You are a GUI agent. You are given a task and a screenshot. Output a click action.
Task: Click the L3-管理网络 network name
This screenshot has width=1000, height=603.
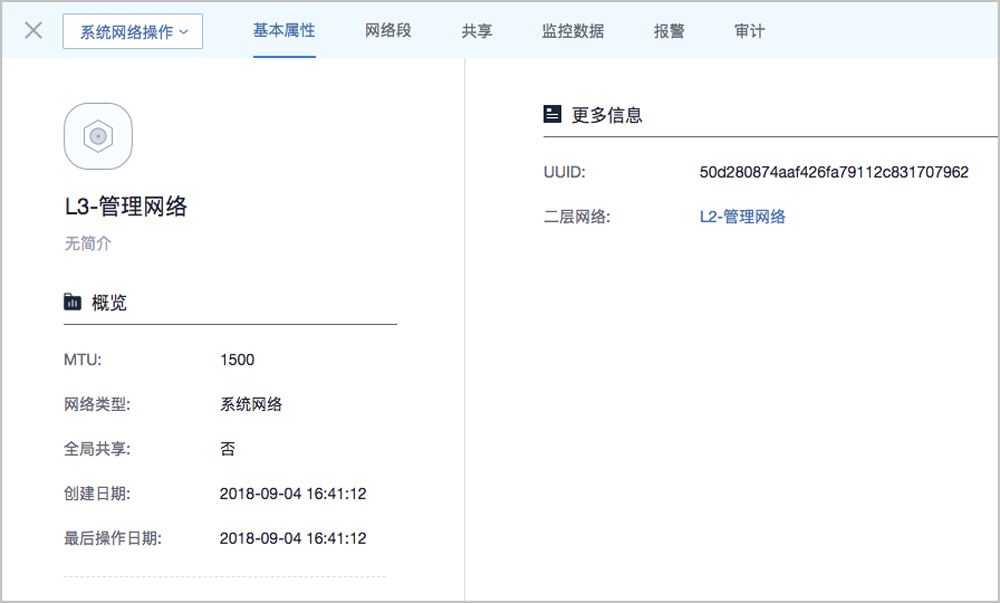point(126,207)
